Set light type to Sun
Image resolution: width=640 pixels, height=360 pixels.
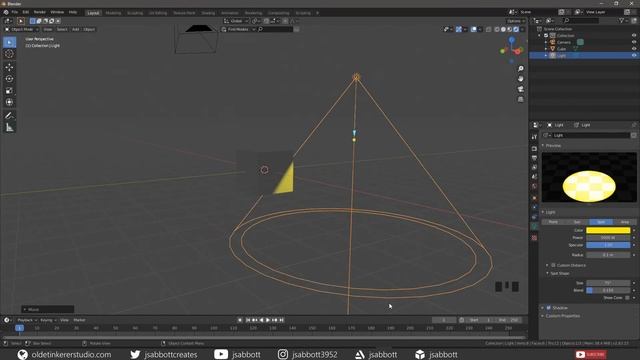tap(577, 222)
